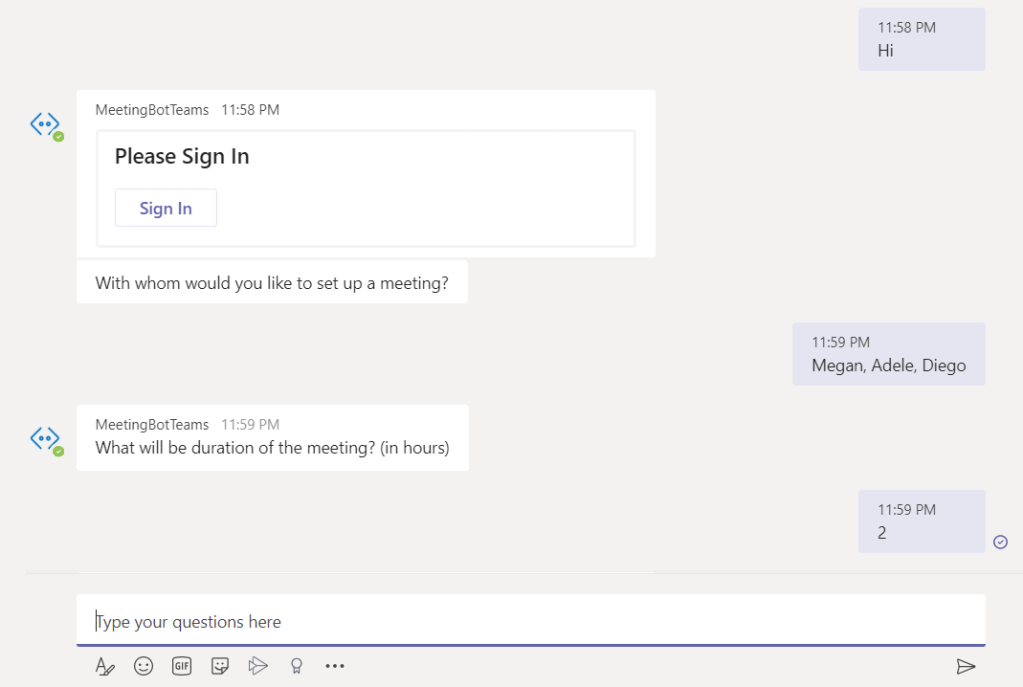Click the MeetingBotTeams name above the Sign In card
This screenshot has width=1023, height=687.
(x=152, y=110)
